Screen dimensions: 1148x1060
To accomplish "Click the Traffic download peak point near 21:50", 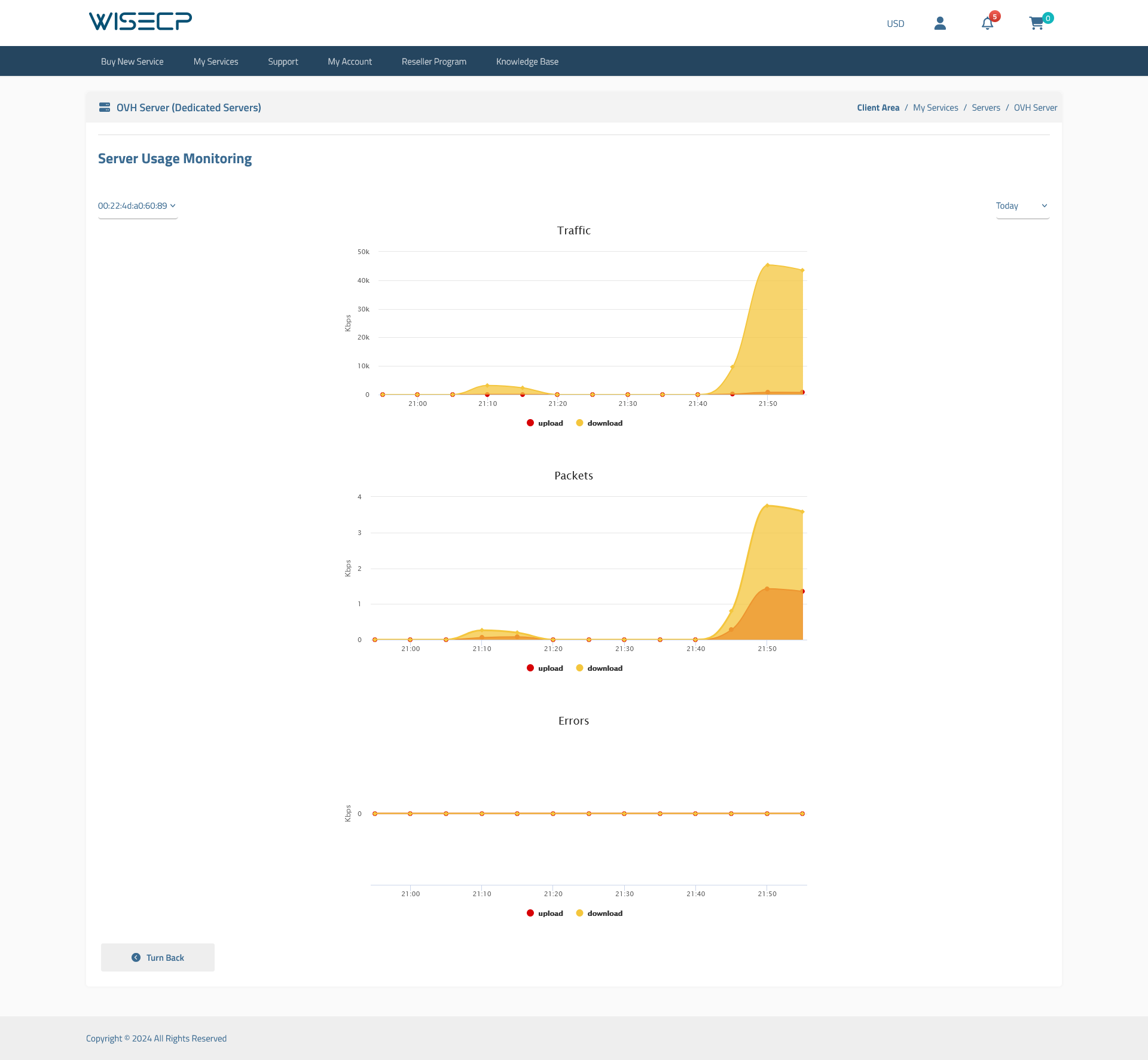I will click(x=768, y=265).
